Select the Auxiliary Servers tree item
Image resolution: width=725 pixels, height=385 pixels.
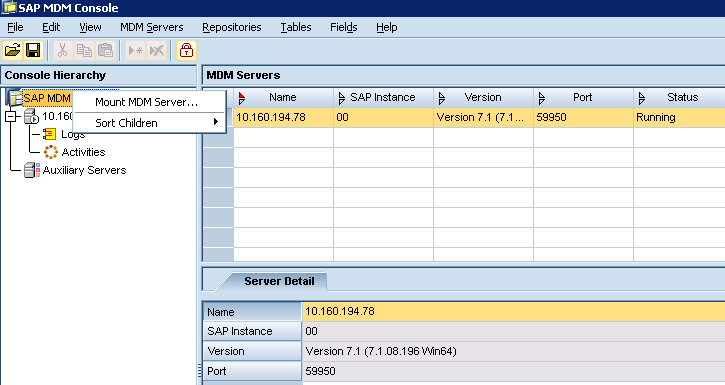84,170
